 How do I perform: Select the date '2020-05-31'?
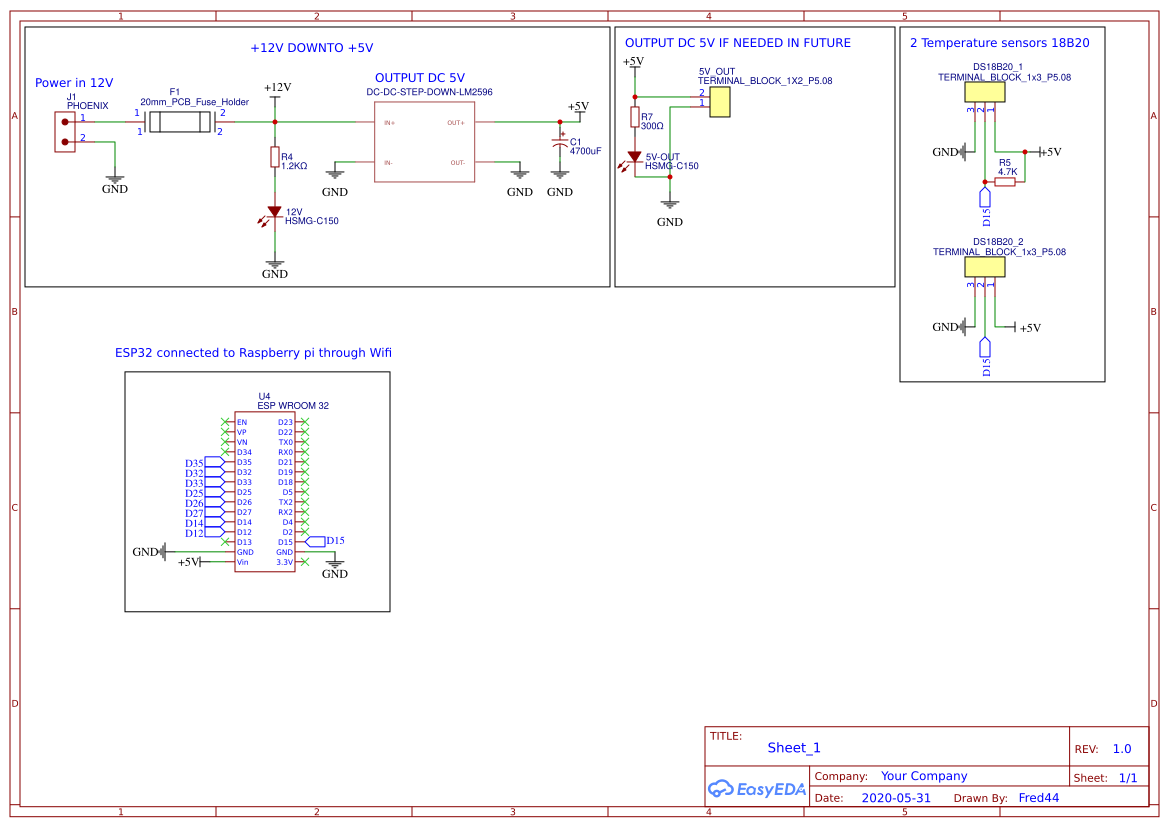pyautogui.click(x=896, y=798)
